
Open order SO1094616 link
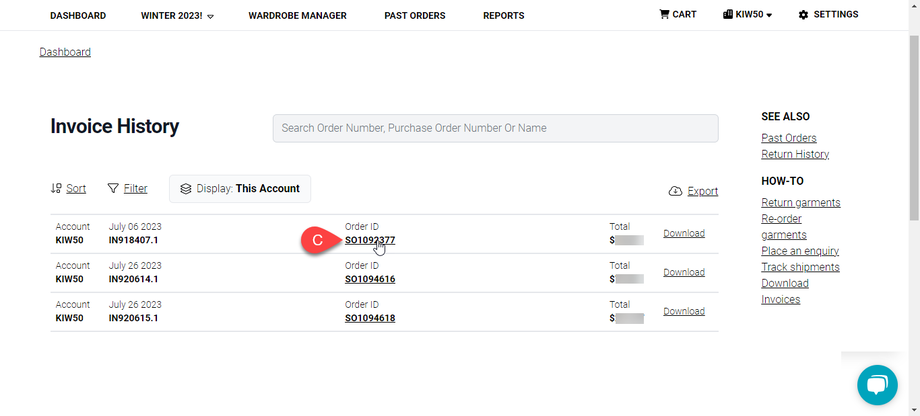(x=370, y=279)
